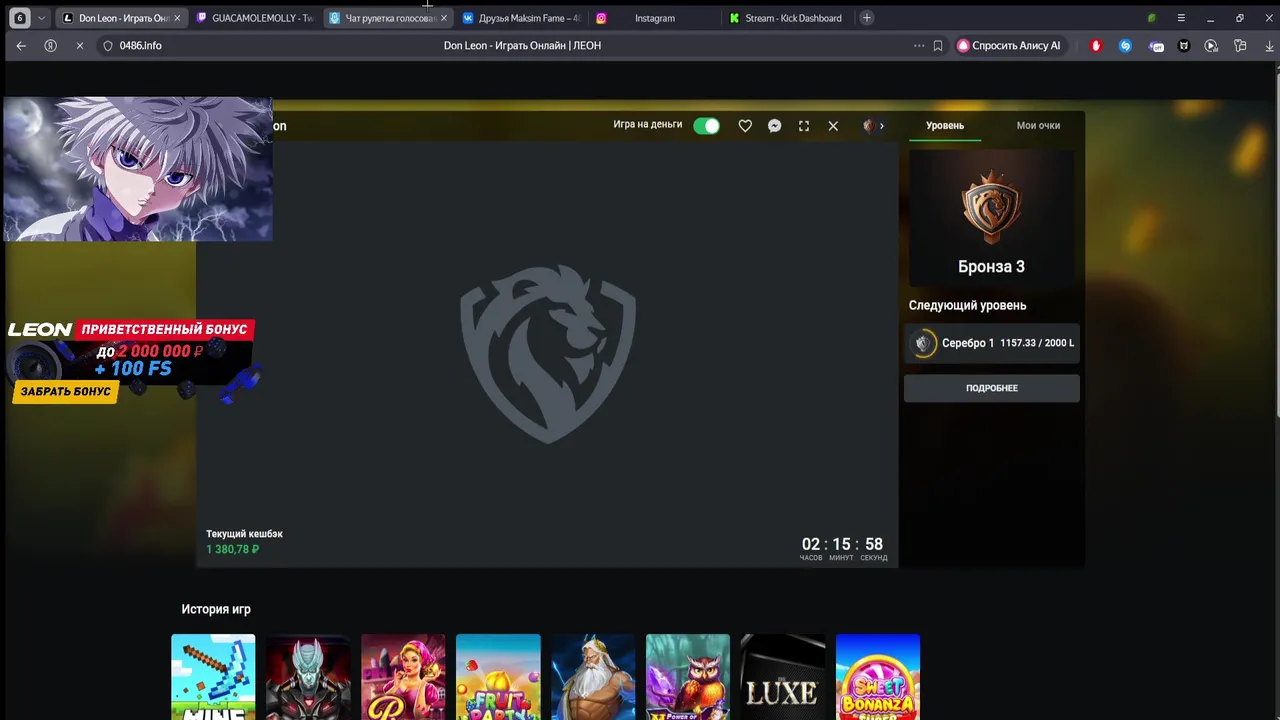Viewport: 1280px width, 720px height.
Task: Switch to the Мои очки tab
Action: click(x=1038, y=125)
